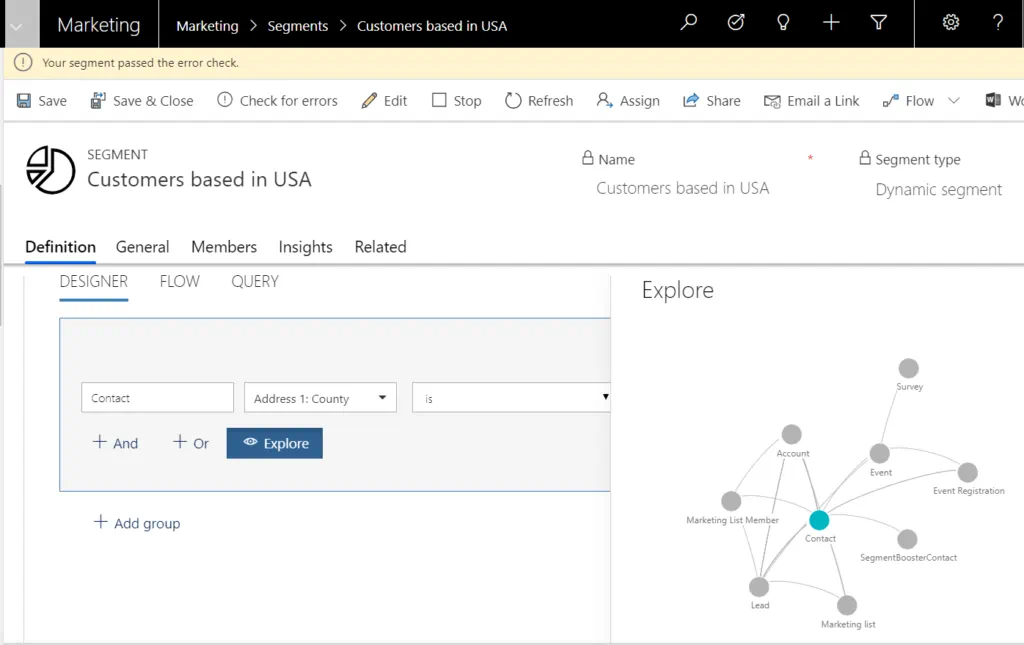
Task: Click Save in the command bar
Action: tap(42, 101)
